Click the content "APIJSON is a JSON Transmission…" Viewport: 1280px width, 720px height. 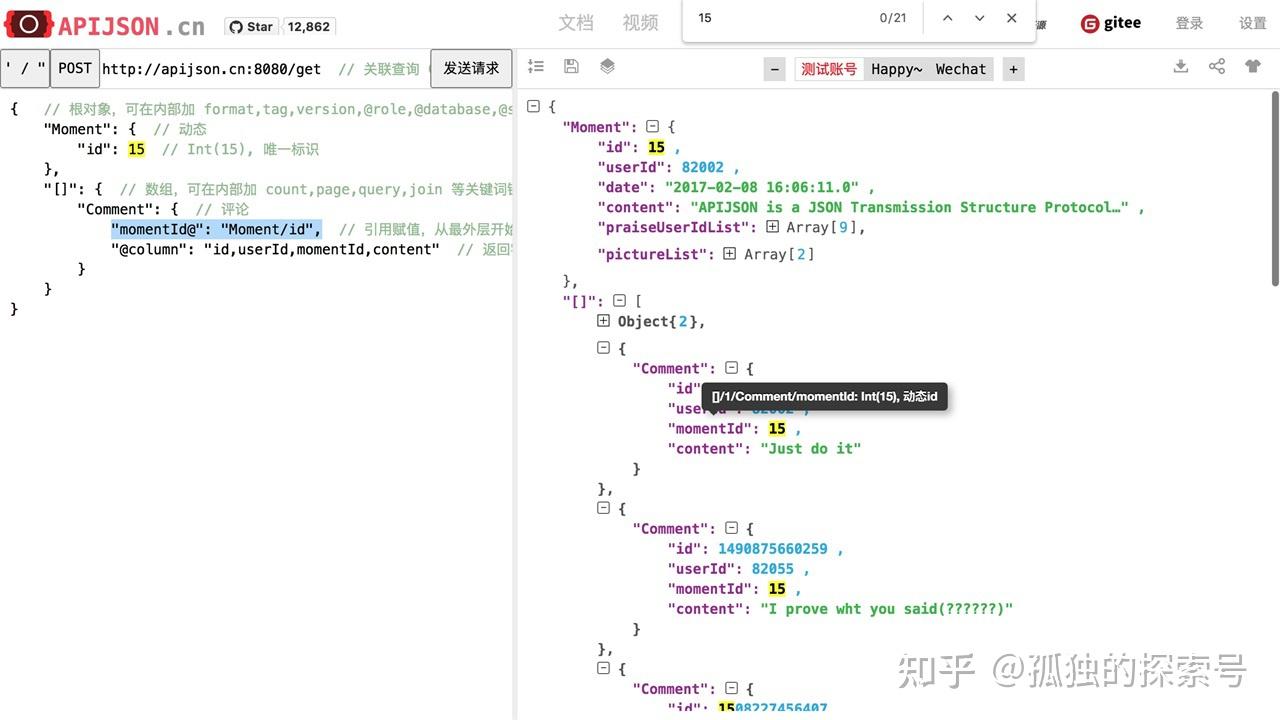click(x=909, y=207)
